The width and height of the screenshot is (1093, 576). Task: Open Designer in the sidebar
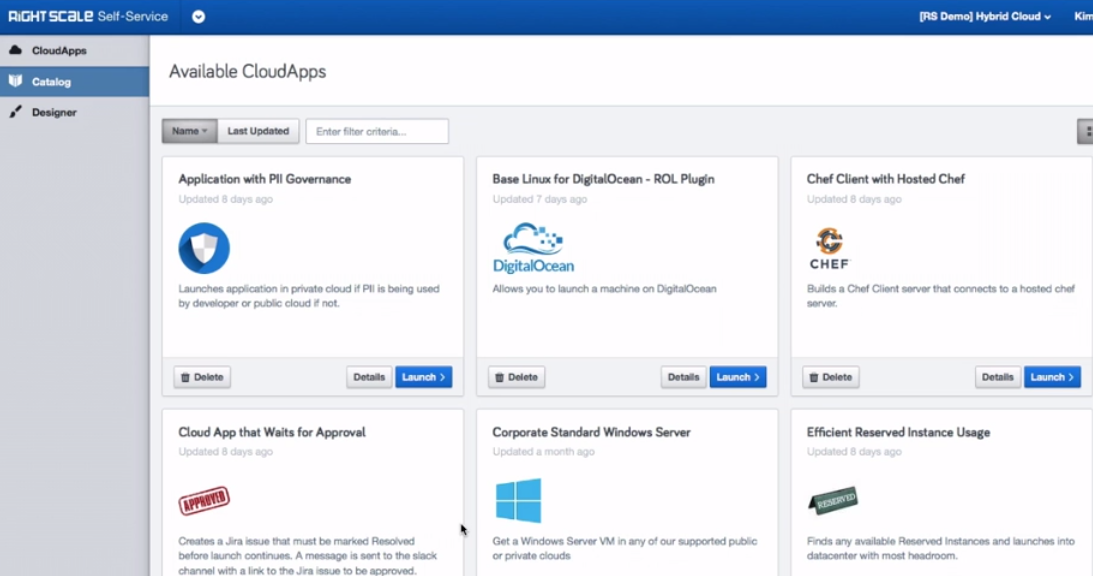74,112
